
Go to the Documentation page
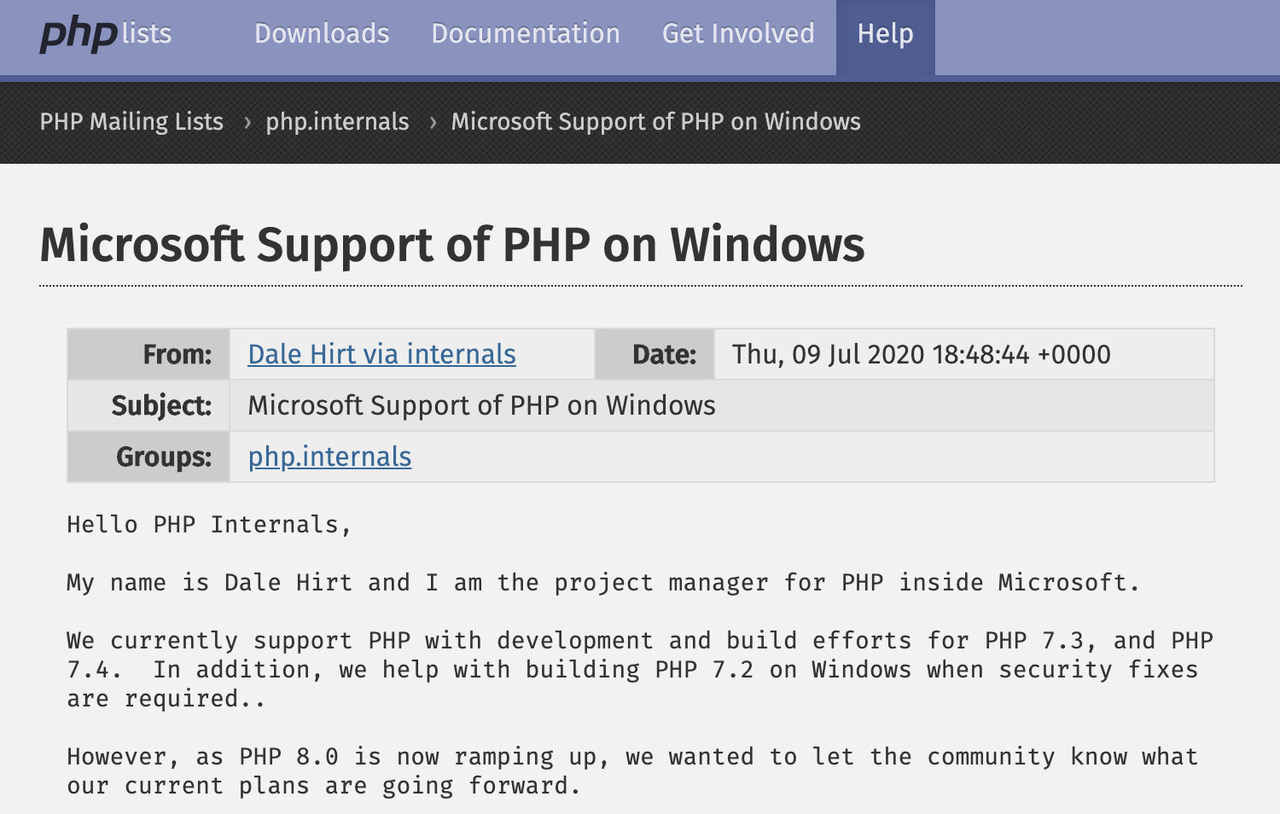525,34
